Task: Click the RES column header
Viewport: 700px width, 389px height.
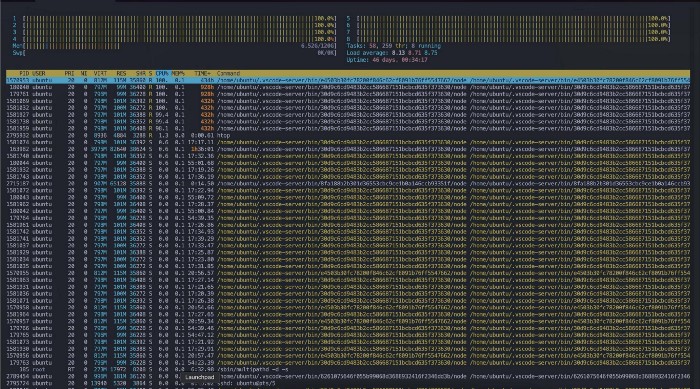Action: 121,73
